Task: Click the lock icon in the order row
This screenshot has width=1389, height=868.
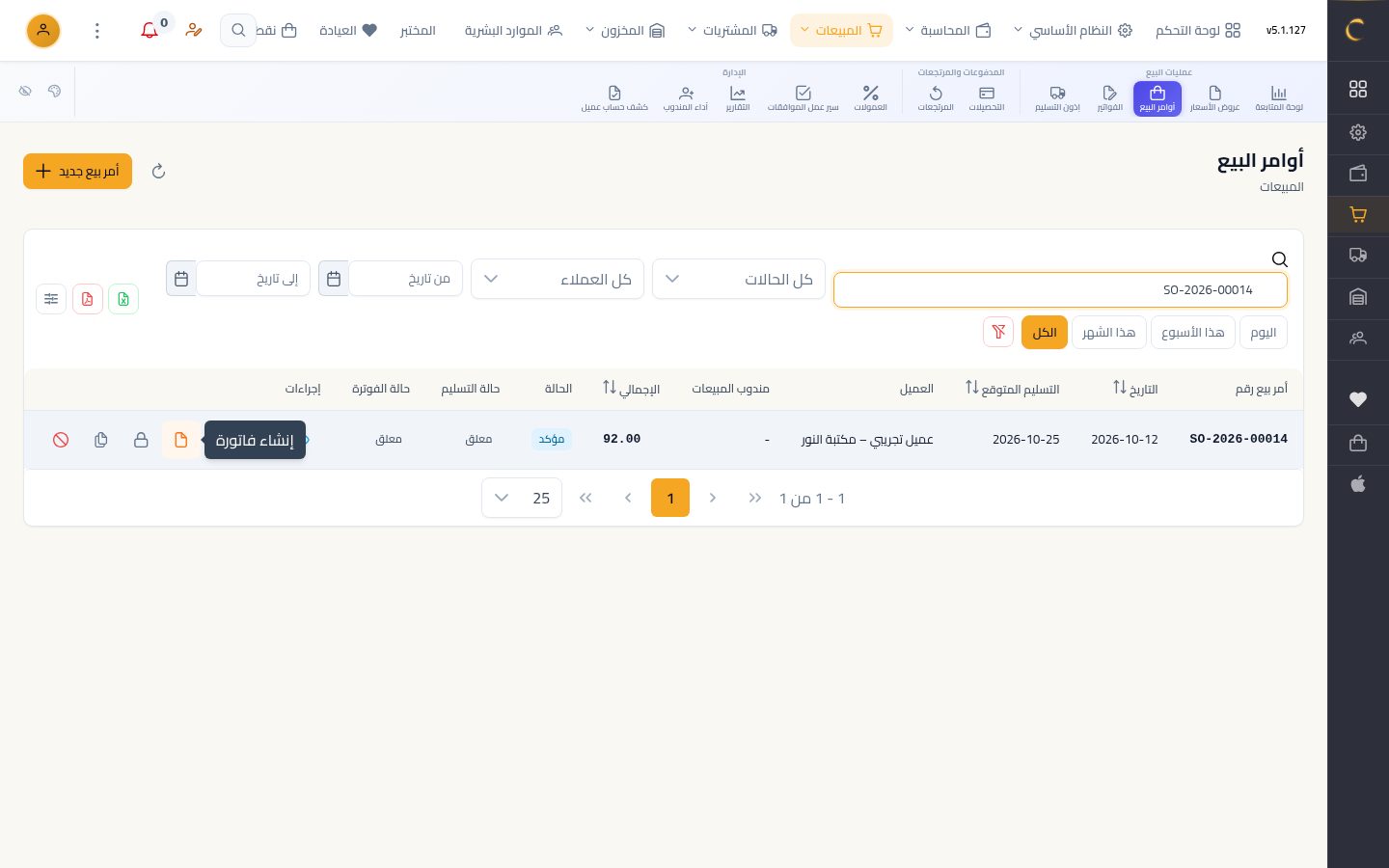Action: 141,440
